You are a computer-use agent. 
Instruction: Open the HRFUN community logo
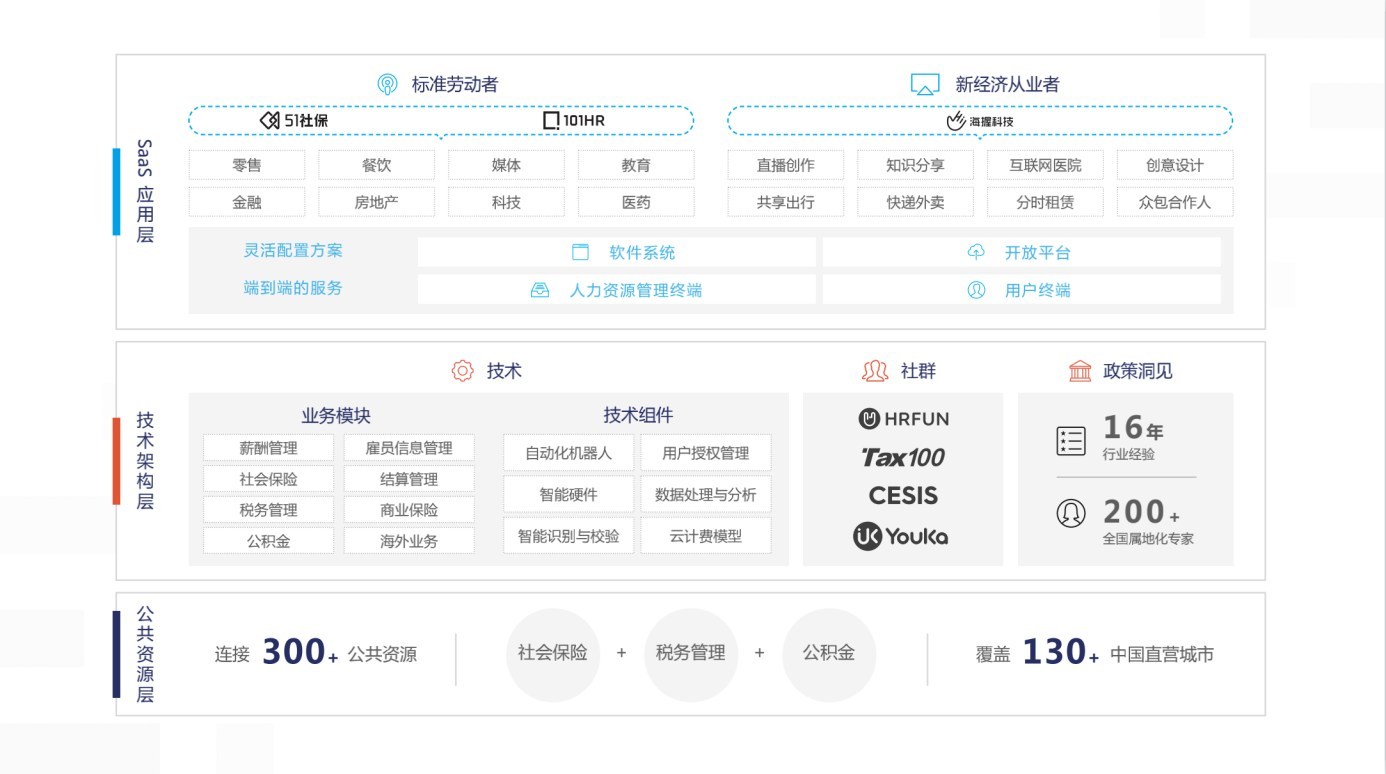coord(903,419)
